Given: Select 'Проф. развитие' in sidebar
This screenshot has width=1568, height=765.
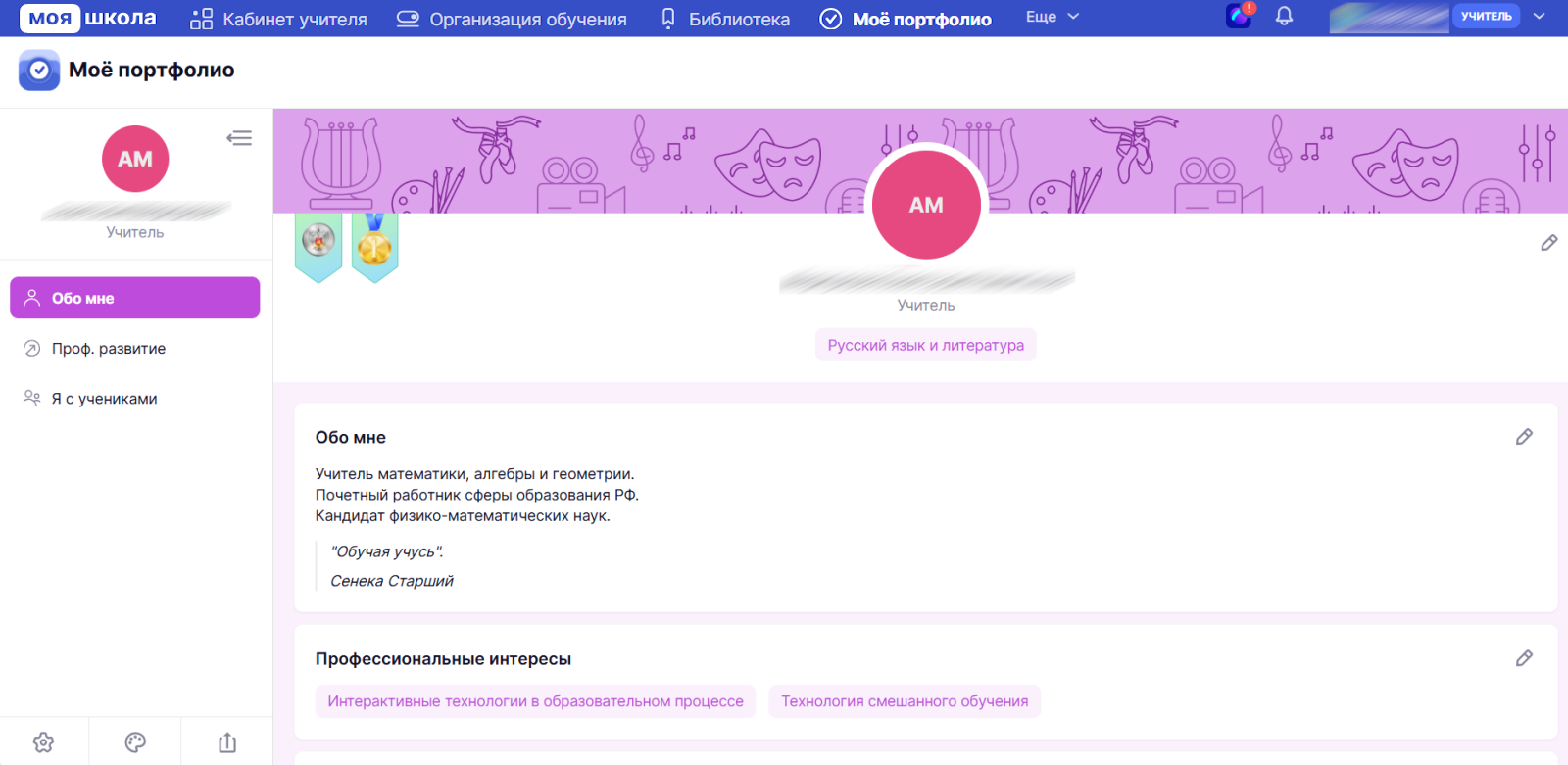Looking at the screenshot, I should click(x=108, y=349).
